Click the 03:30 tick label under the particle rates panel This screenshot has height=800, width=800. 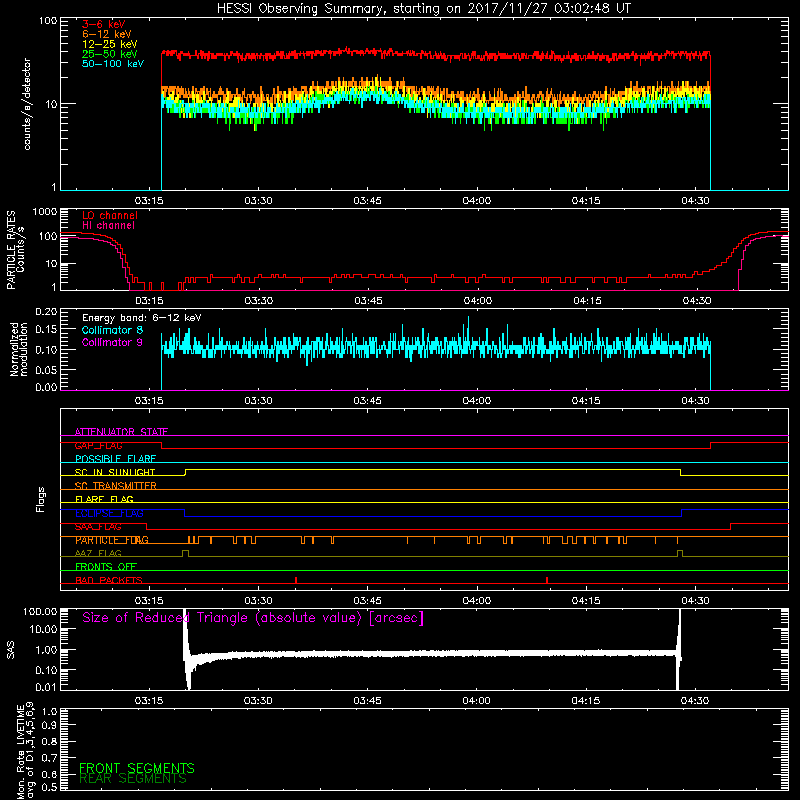pyautogui.click(x=258, y=301)
